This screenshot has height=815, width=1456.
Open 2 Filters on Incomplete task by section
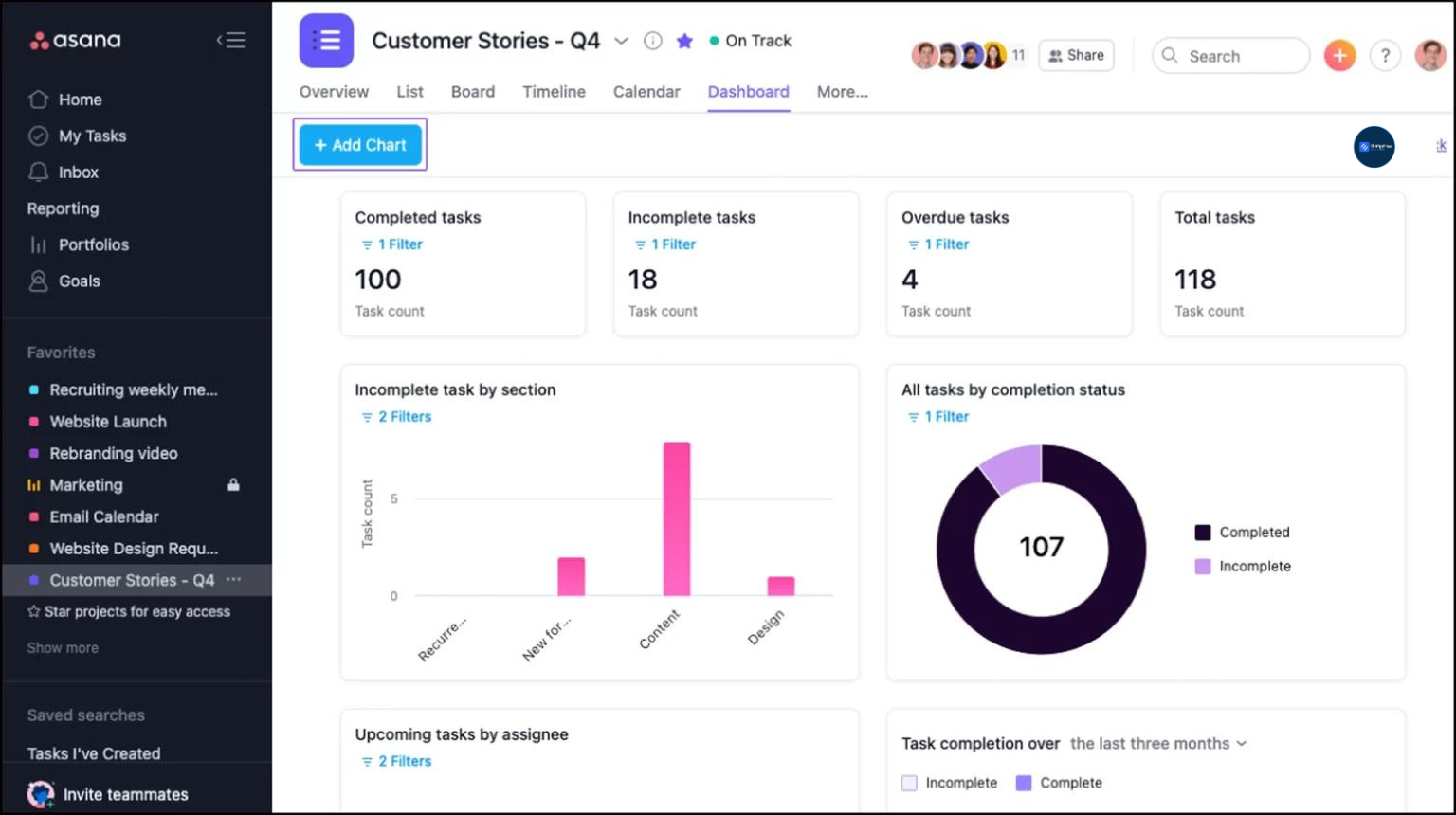pos(395,417)
